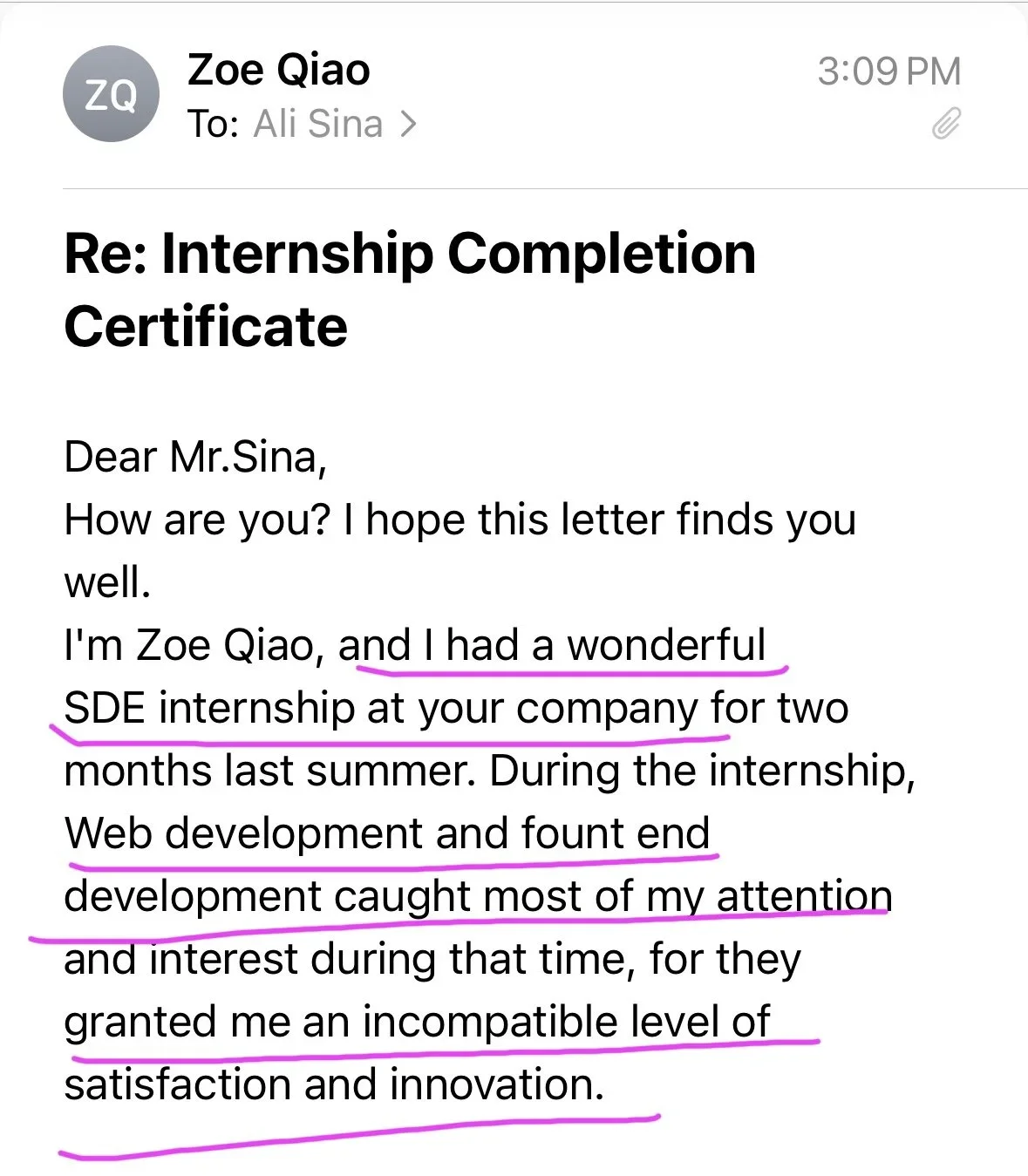
Task: Click the word 'wonderful' in the email body
Action: (x=666, y=645)
